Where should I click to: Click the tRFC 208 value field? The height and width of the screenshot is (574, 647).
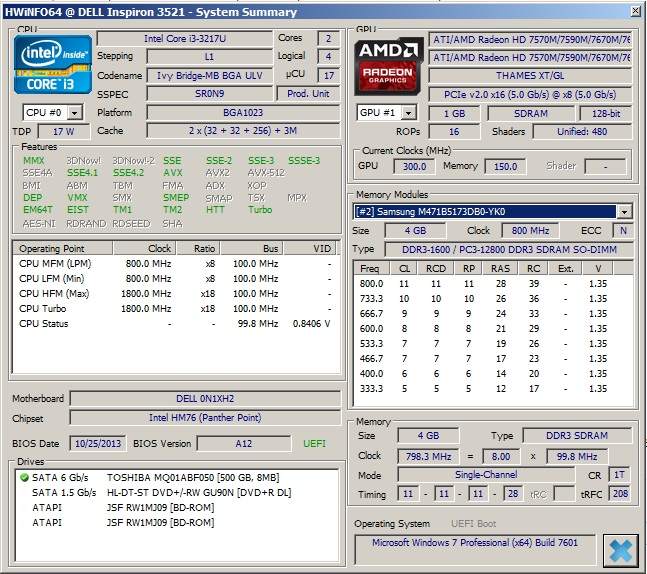[x=620, y=494]
